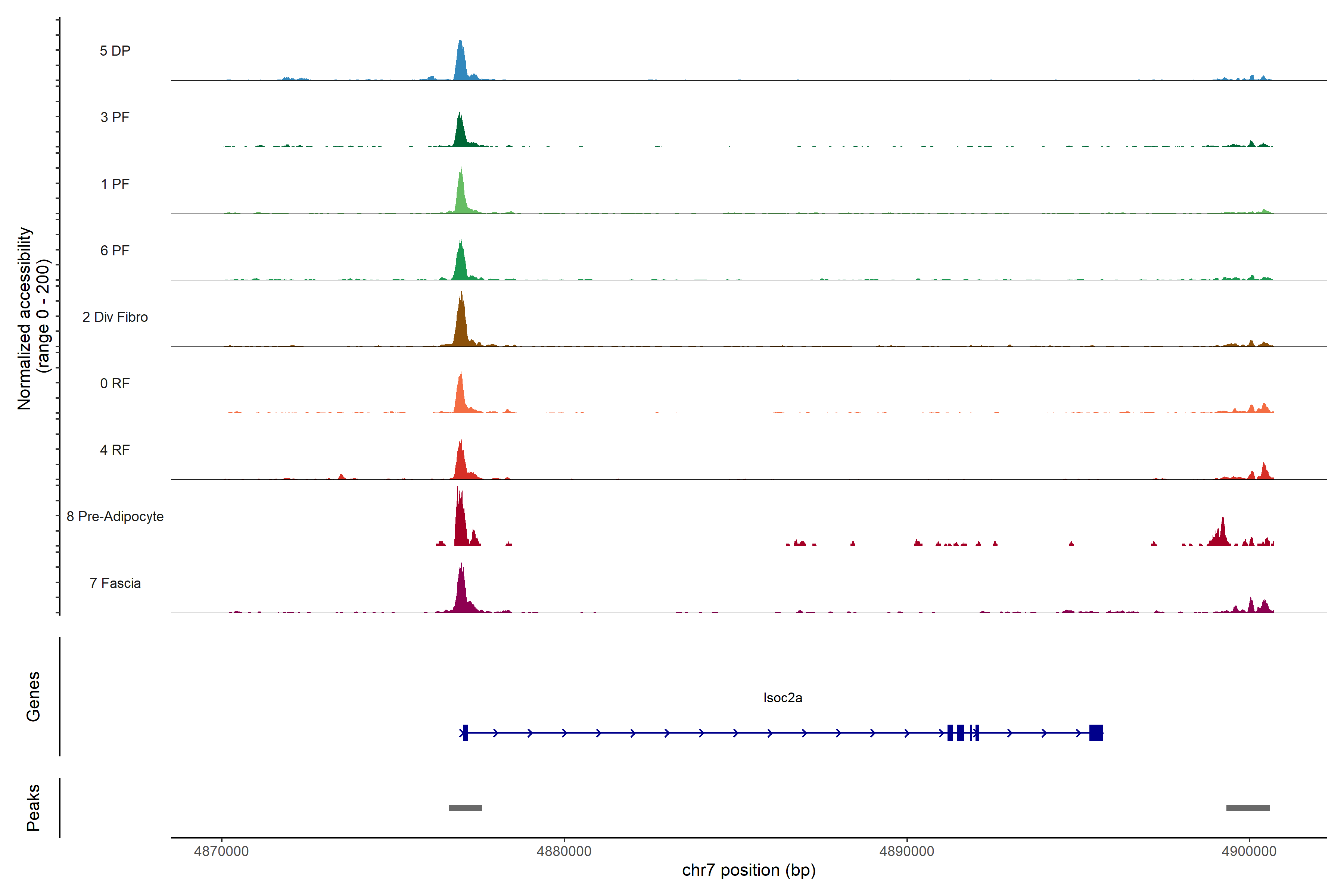This screenshot has height=896, width=1344.
Task: Click the 3 PF track label
Action: click(x=115, y=117)
